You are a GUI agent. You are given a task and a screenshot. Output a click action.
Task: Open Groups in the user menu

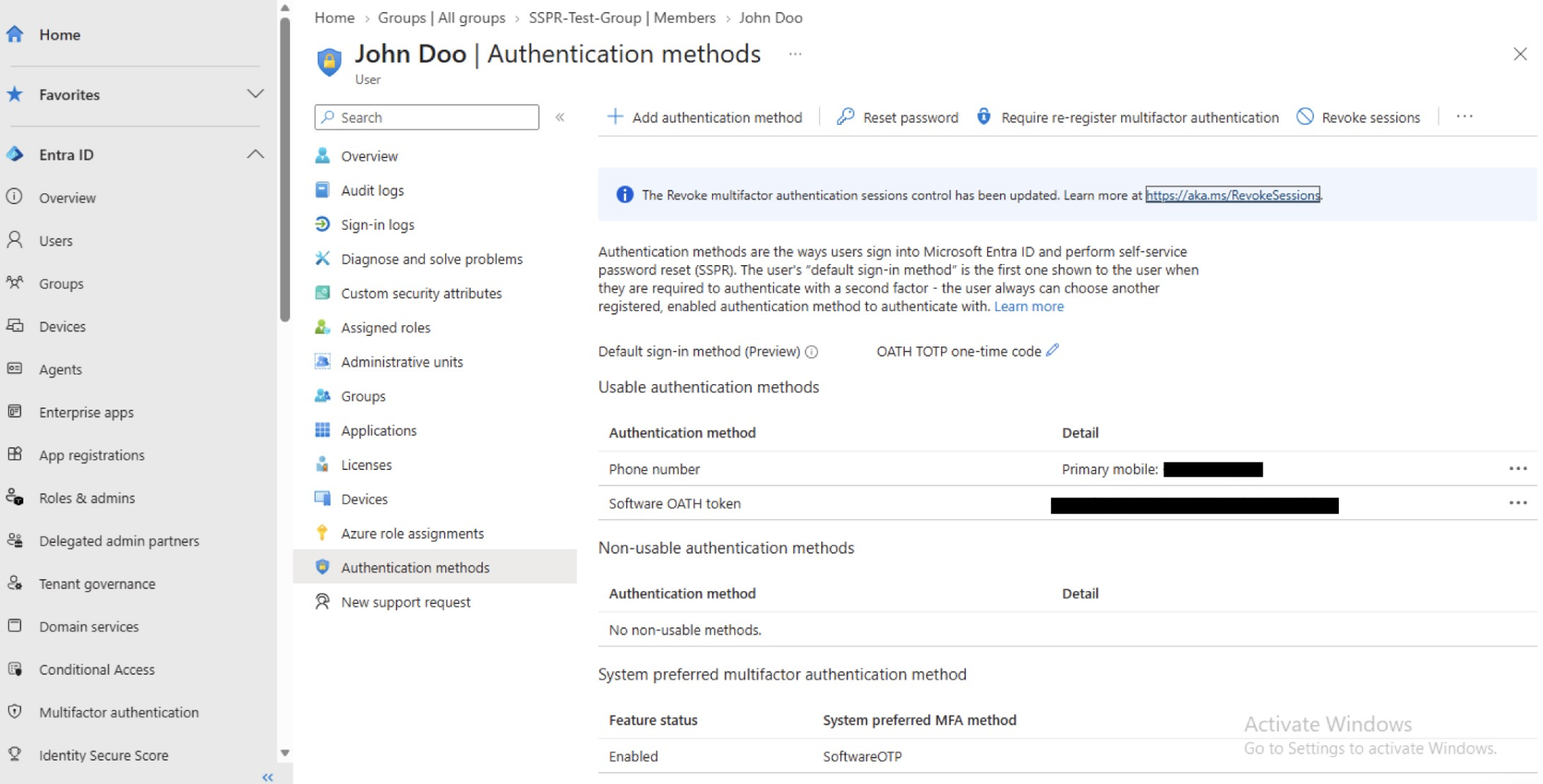(x=363, y=396)
